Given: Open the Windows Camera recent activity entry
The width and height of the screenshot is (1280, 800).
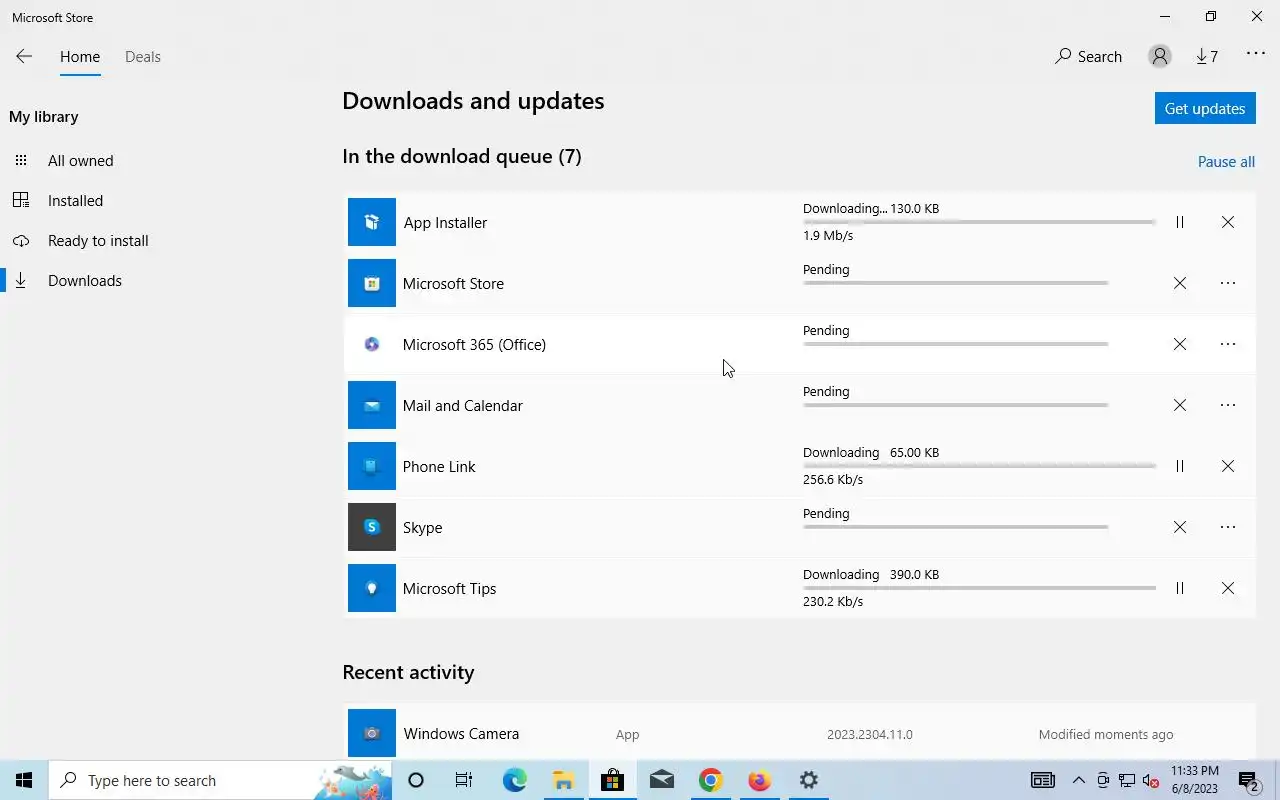Looking at the screenshot, I should click(799, 733).
